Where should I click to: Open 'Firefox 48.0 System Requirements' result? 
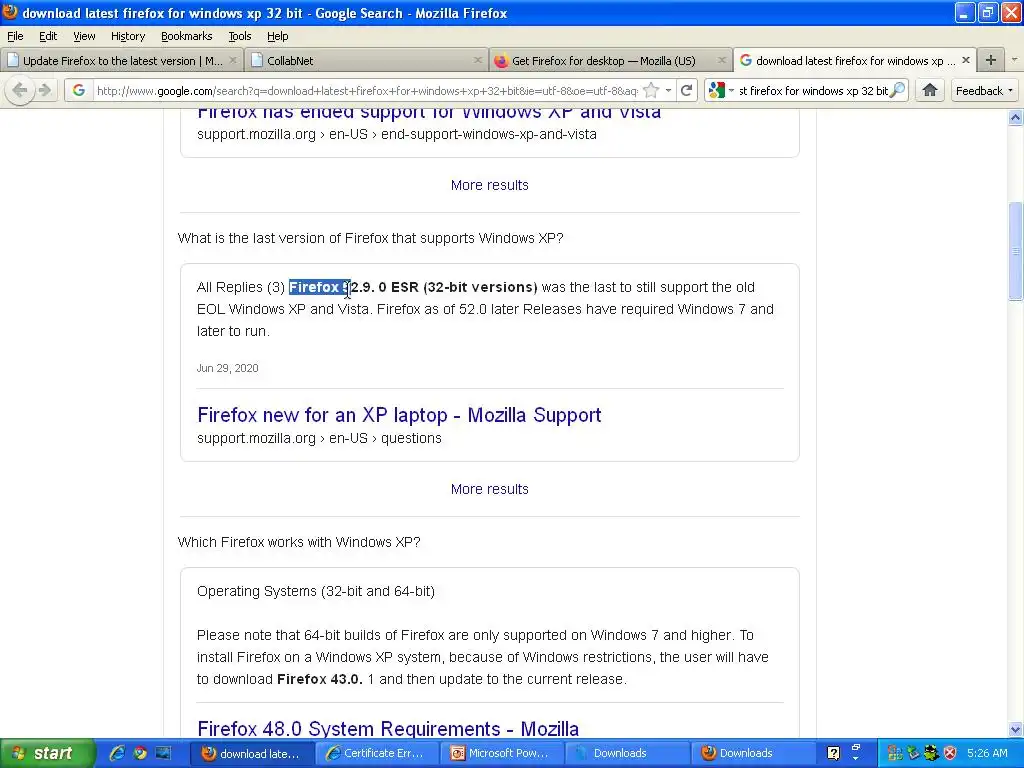tap(388, 728)
